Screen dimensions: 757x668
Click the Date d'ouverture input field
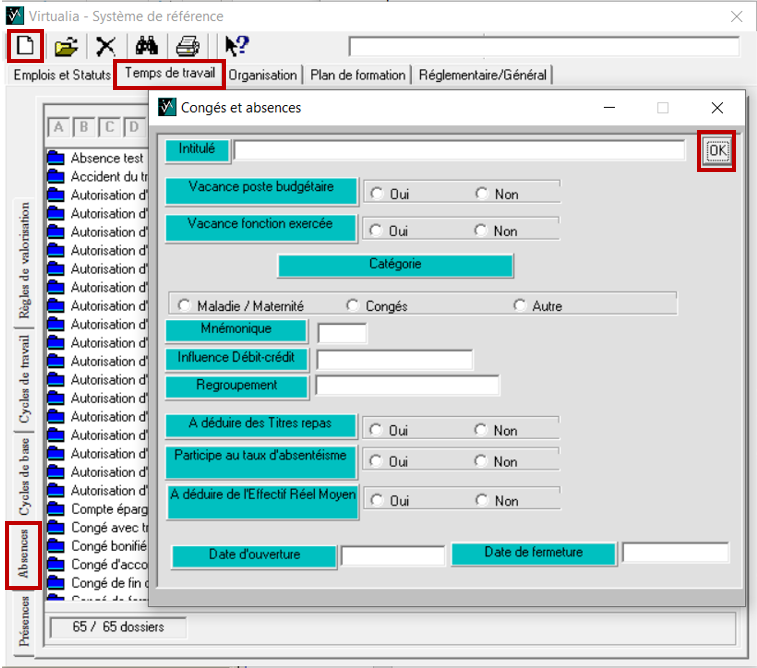click(x=392, y=556)
